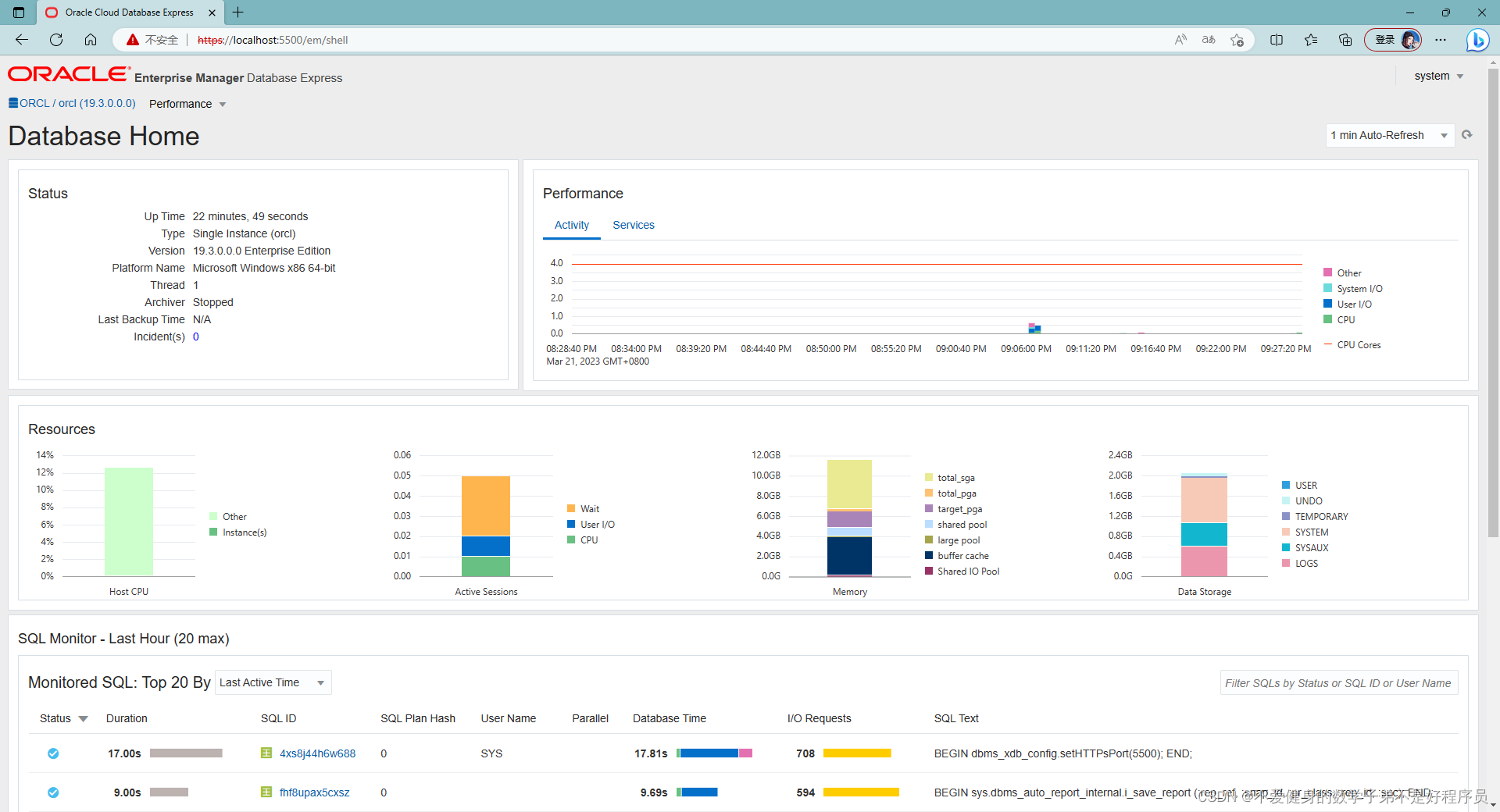This screenshot has width=1500, height=812.
Task: Open the ORCL / orcl (19.3.0.0.0) link
Action: [x=77, y=103]
